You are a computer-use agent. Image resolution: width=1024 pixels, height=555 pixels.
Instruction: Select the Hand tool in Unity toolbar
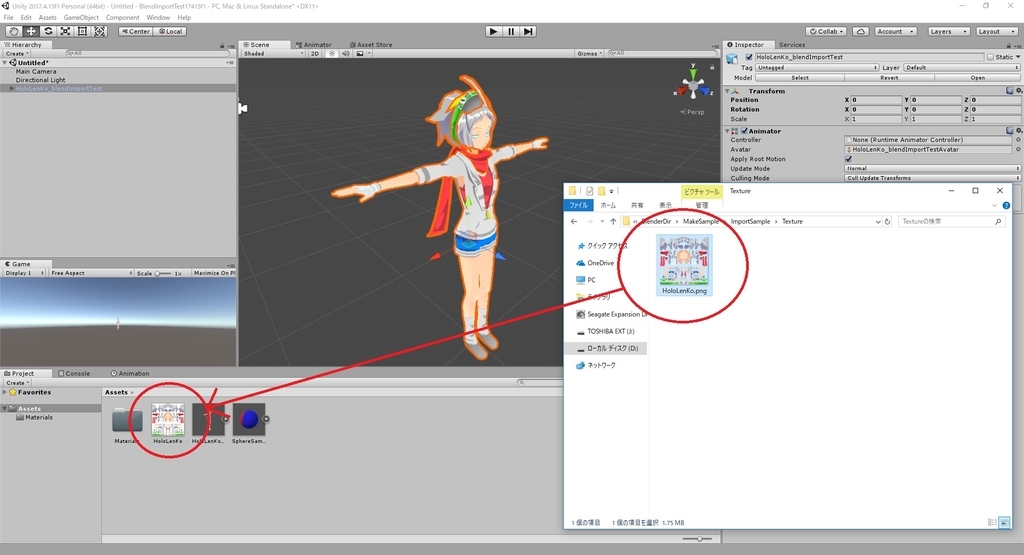tap(13, 31)
